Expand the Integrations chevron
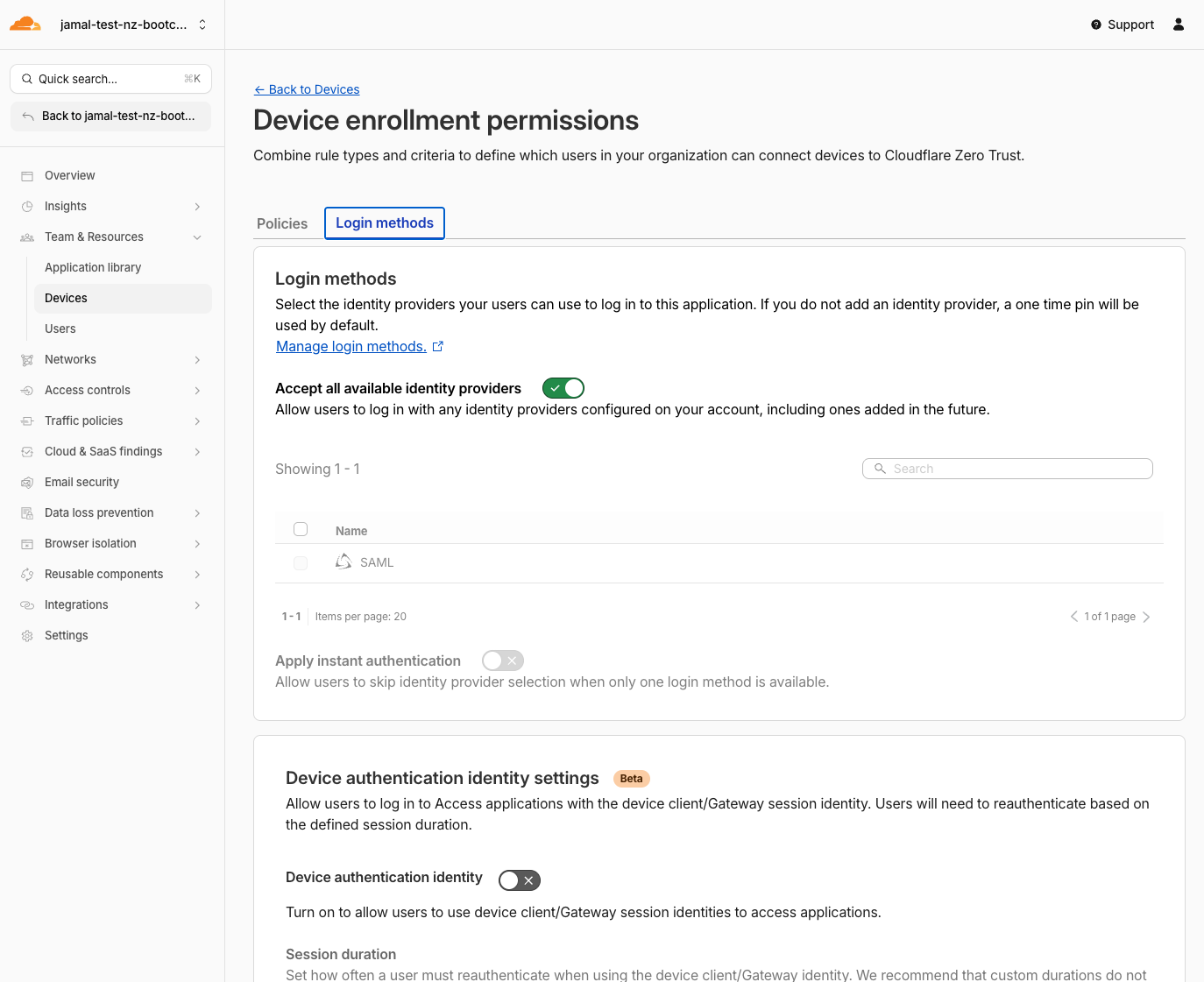Image resolution: width=1204 pixels, height=982 pixels. pos(197,605)
